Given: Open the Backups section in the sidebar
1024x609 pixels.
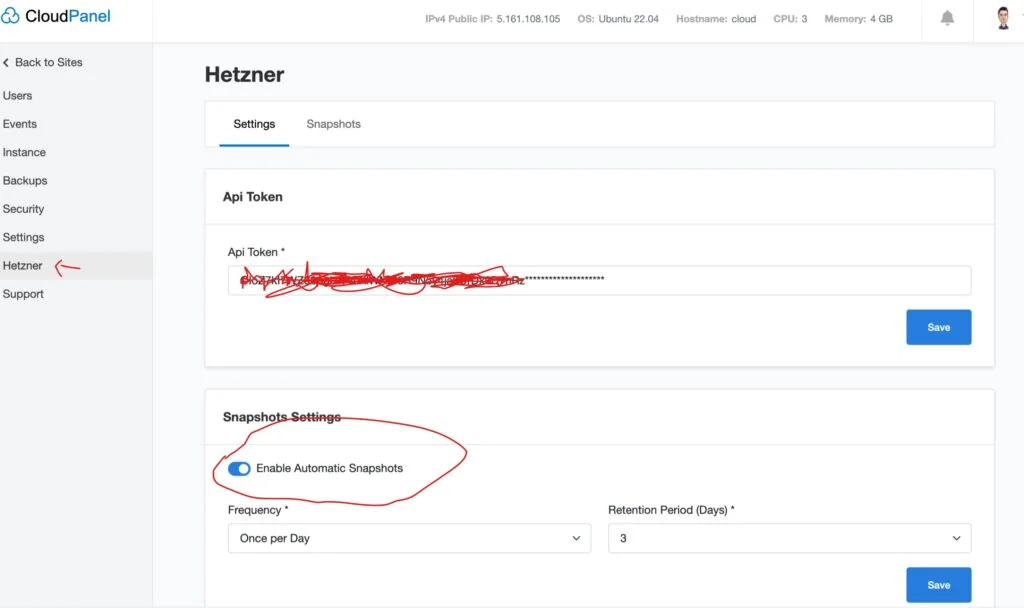Looking at the screenshot, I should tap(27, 180).
